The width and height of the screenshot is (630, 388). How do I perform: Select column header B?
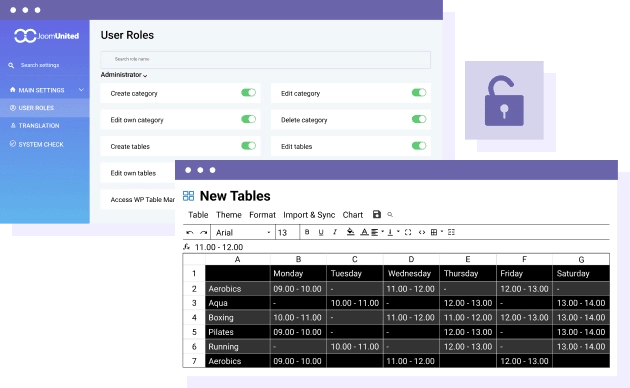coord(298,259)
